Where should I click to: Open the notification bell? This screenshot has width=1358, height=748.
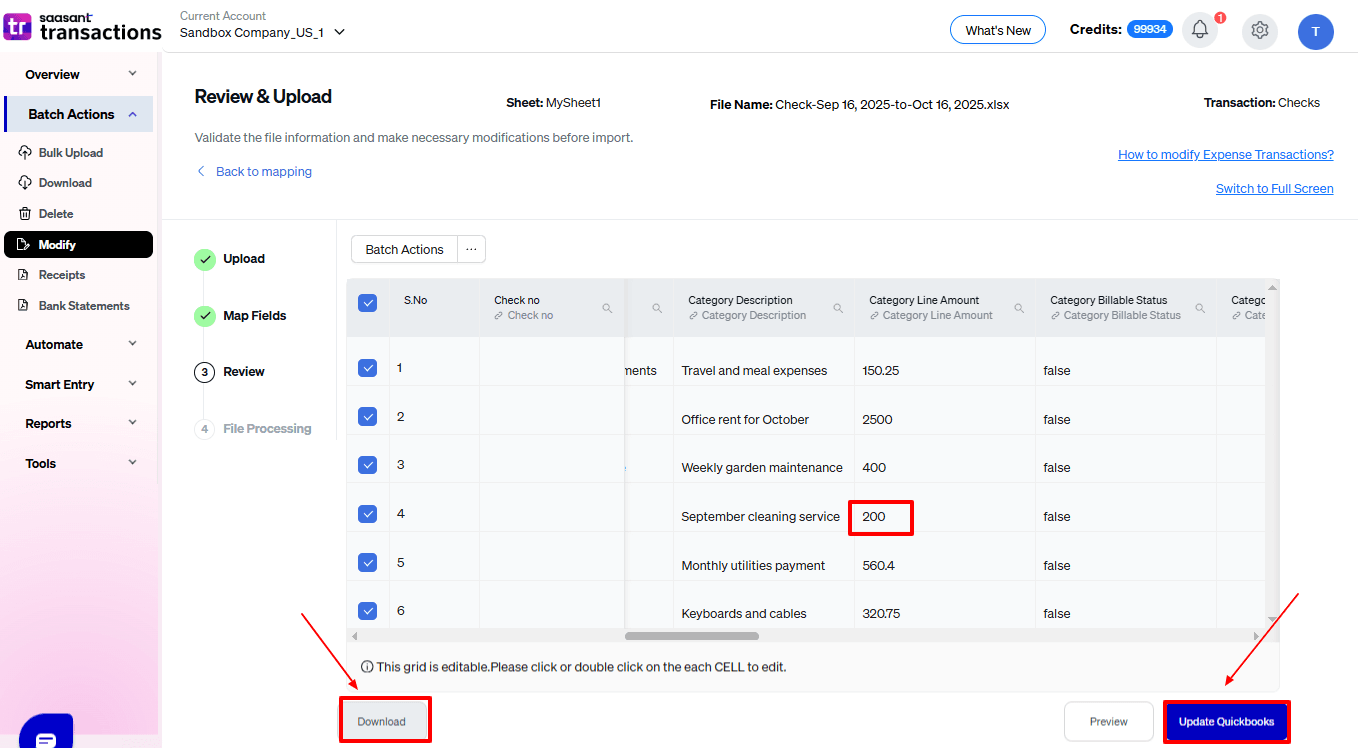click(1199, 30)
